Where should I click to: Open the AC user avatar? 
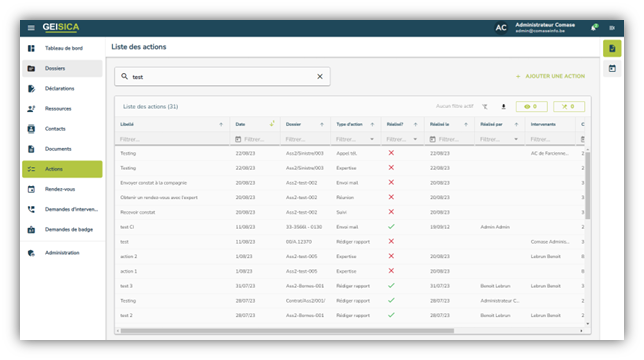coord(501,28)
